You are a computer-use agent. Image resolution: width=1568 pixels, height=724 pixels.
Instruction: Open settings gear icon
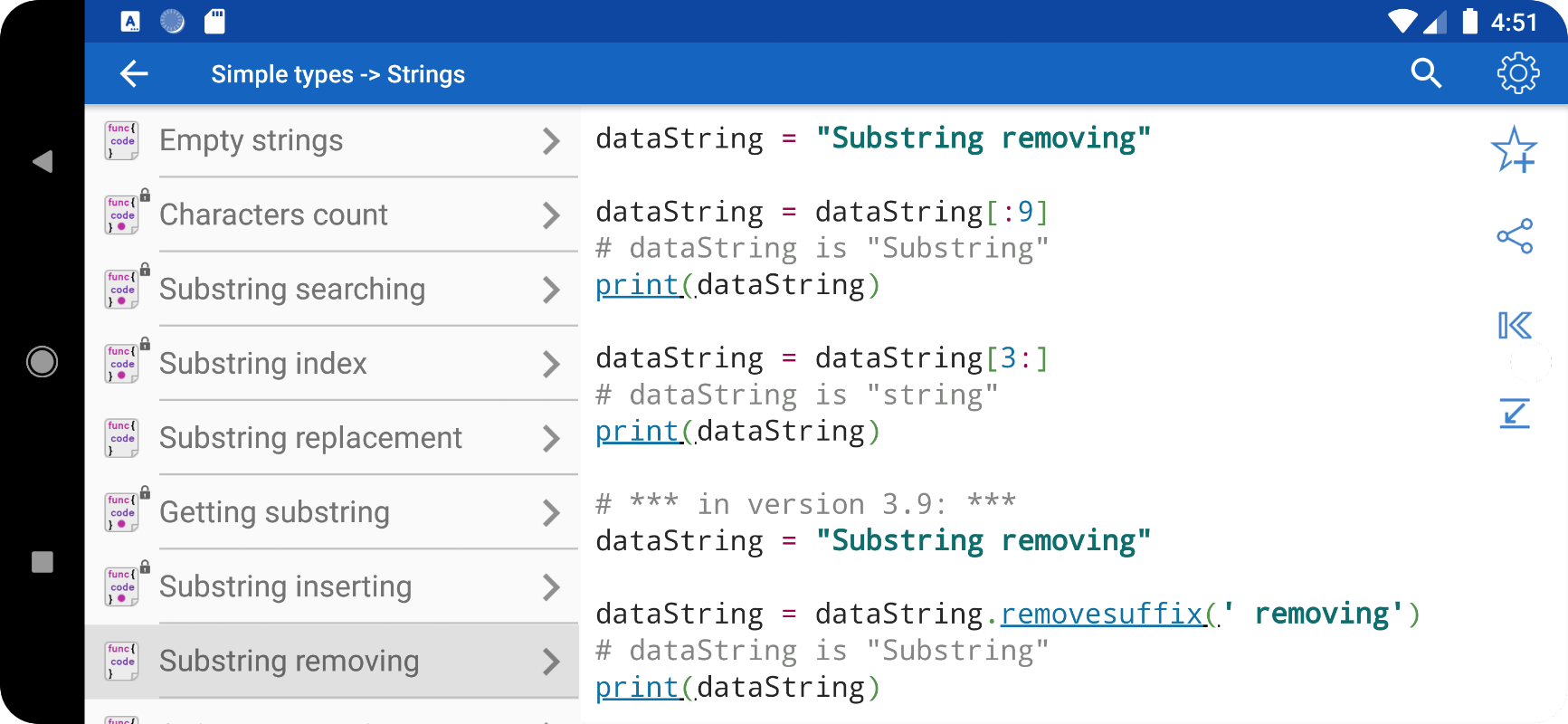coord(1517,73)
